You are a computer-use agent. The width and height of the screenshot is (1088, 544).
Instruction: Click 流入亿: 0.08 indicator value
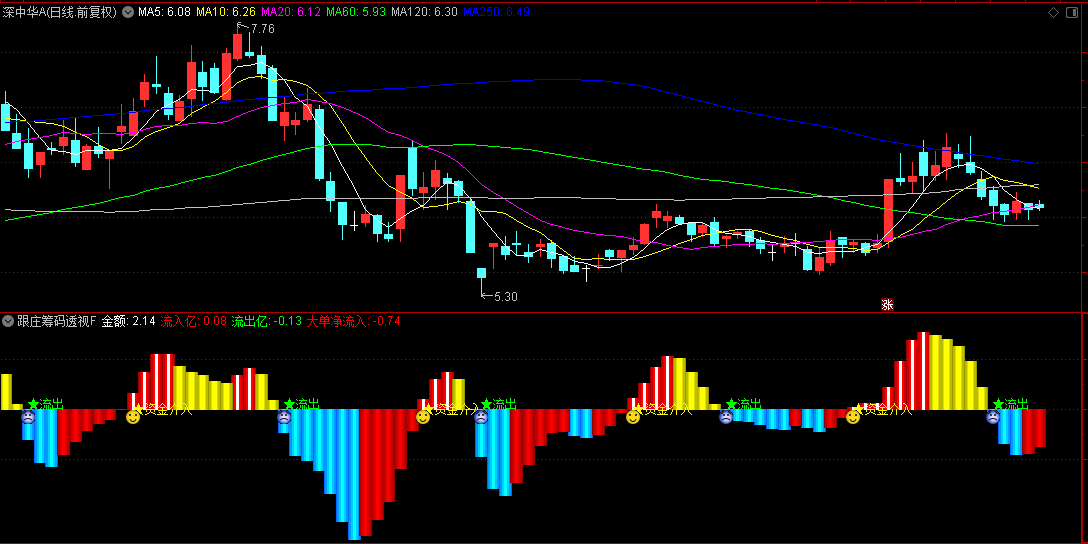(194, 321)
